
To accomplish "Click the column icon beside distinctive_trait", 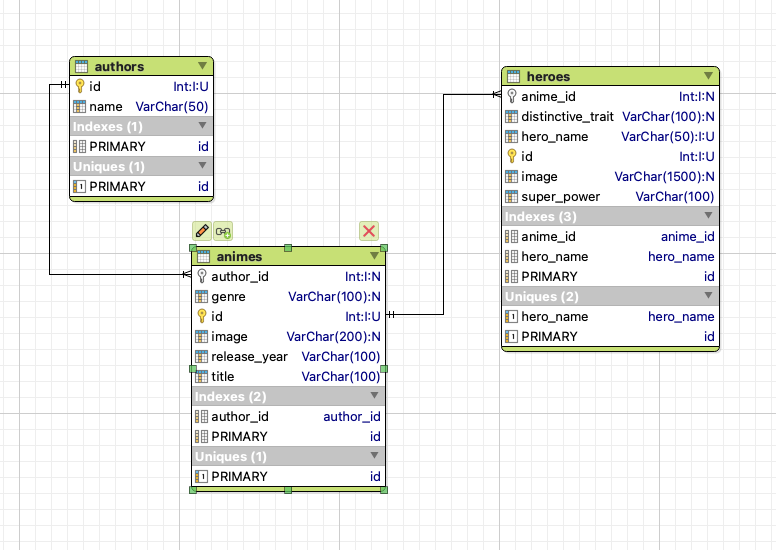I will tap(511, 116).
